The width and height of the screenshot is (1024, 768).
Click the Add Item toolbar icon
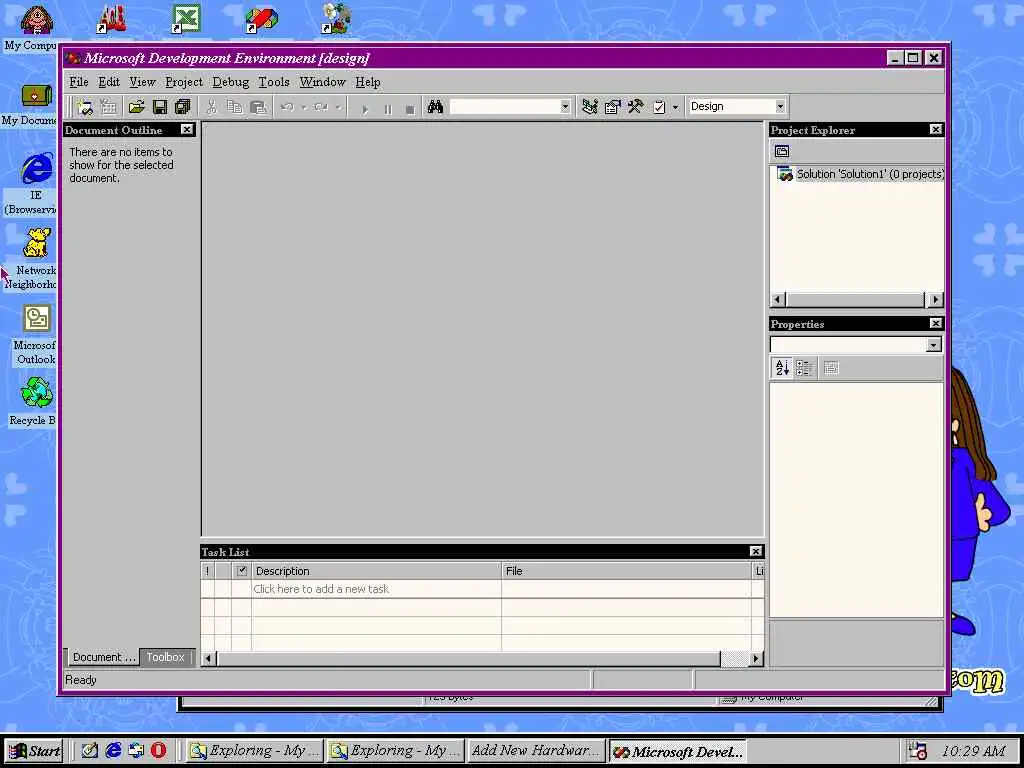point(108,107)
